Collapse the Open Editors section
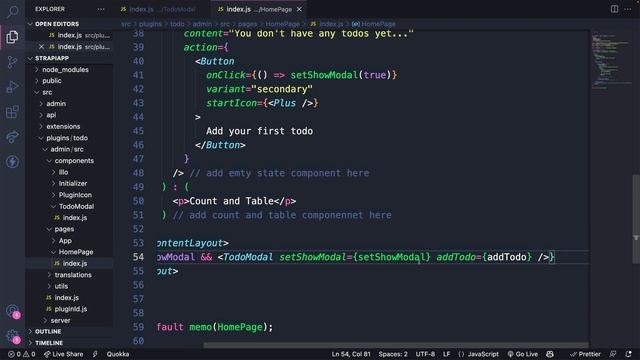 tap(57, 24)
